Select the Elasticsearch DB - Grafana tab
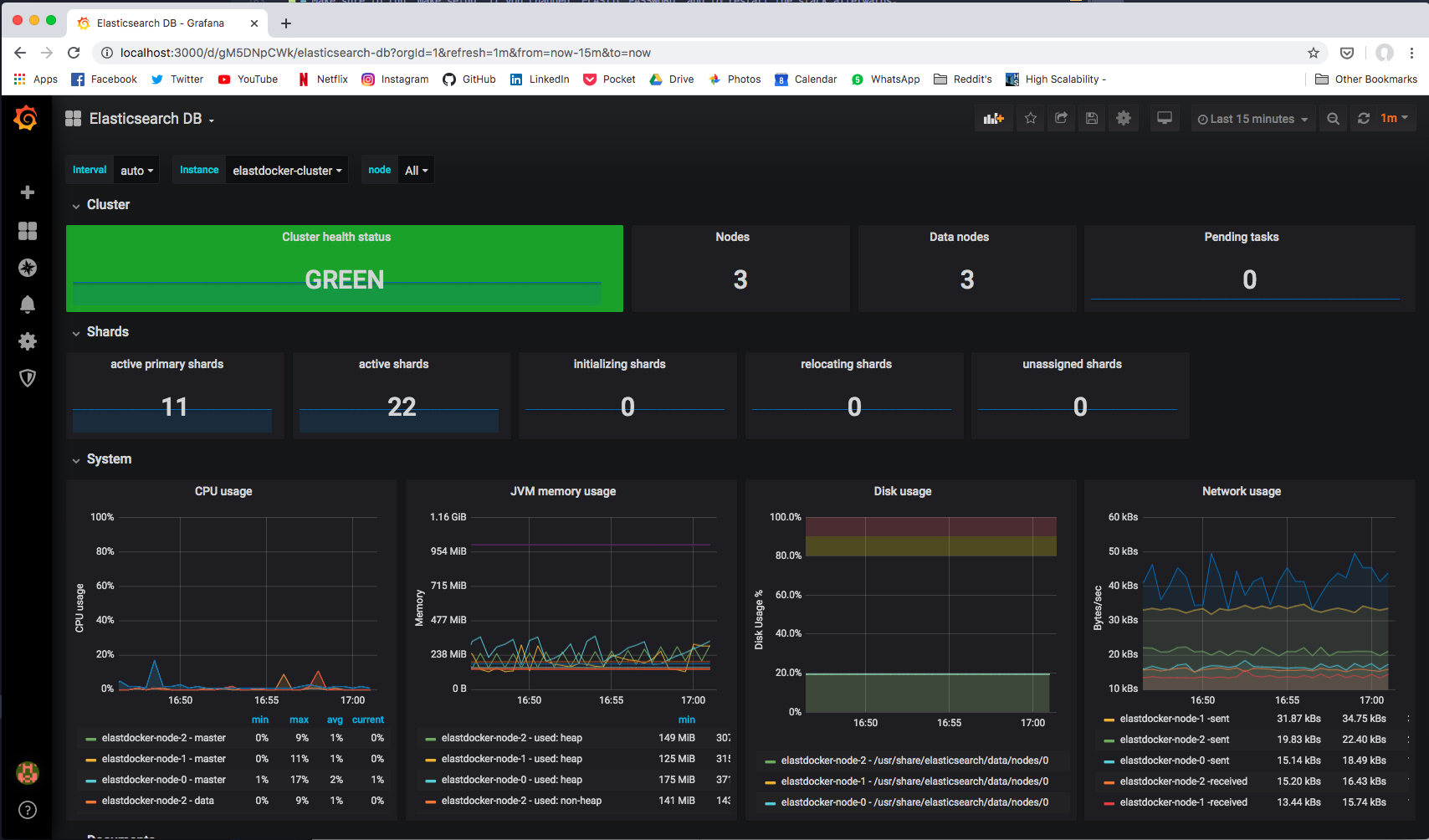1429x840 pixels. pos(167,23)
